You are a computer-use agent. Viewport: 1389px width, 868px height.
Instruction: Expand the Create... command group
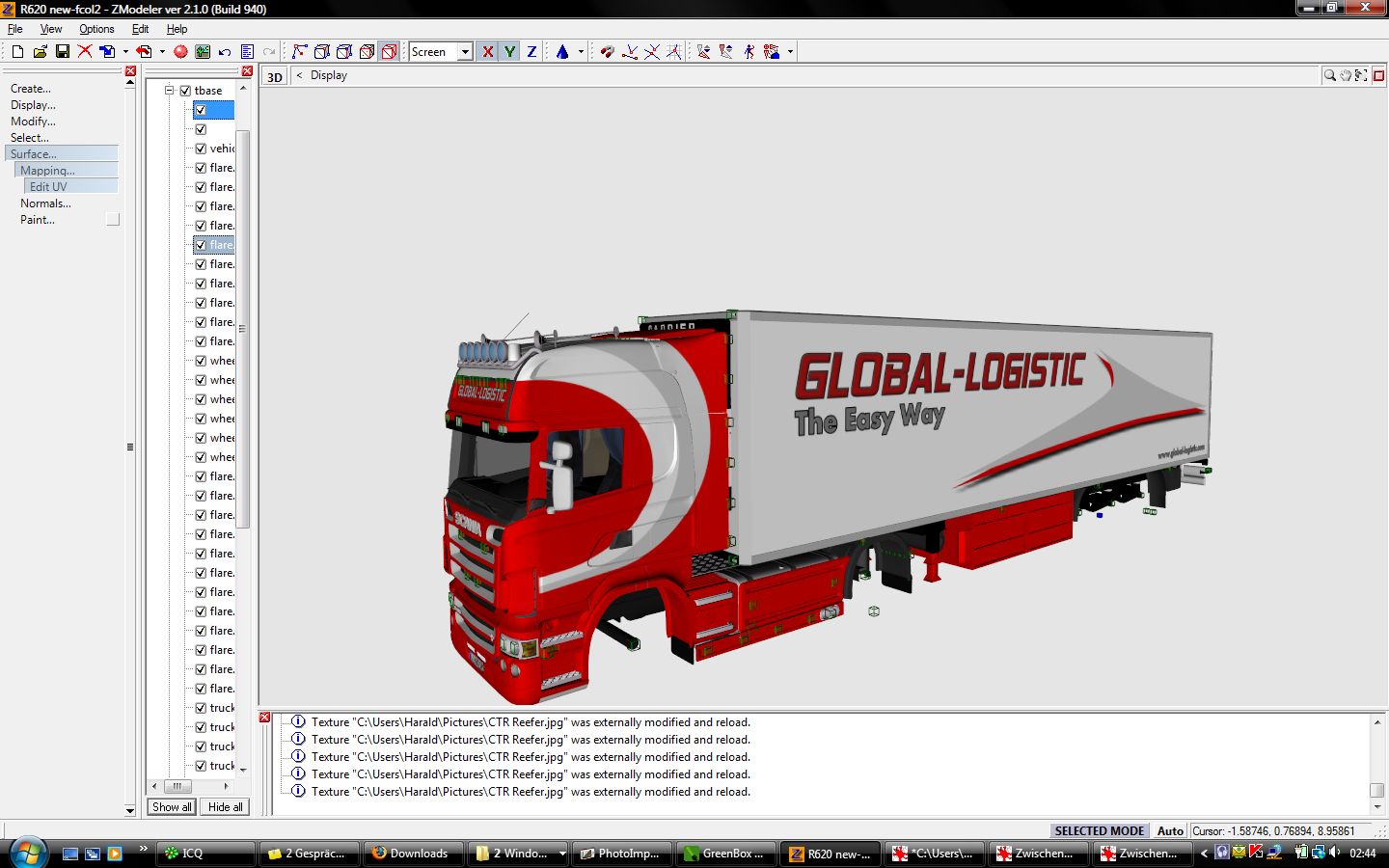31,89
